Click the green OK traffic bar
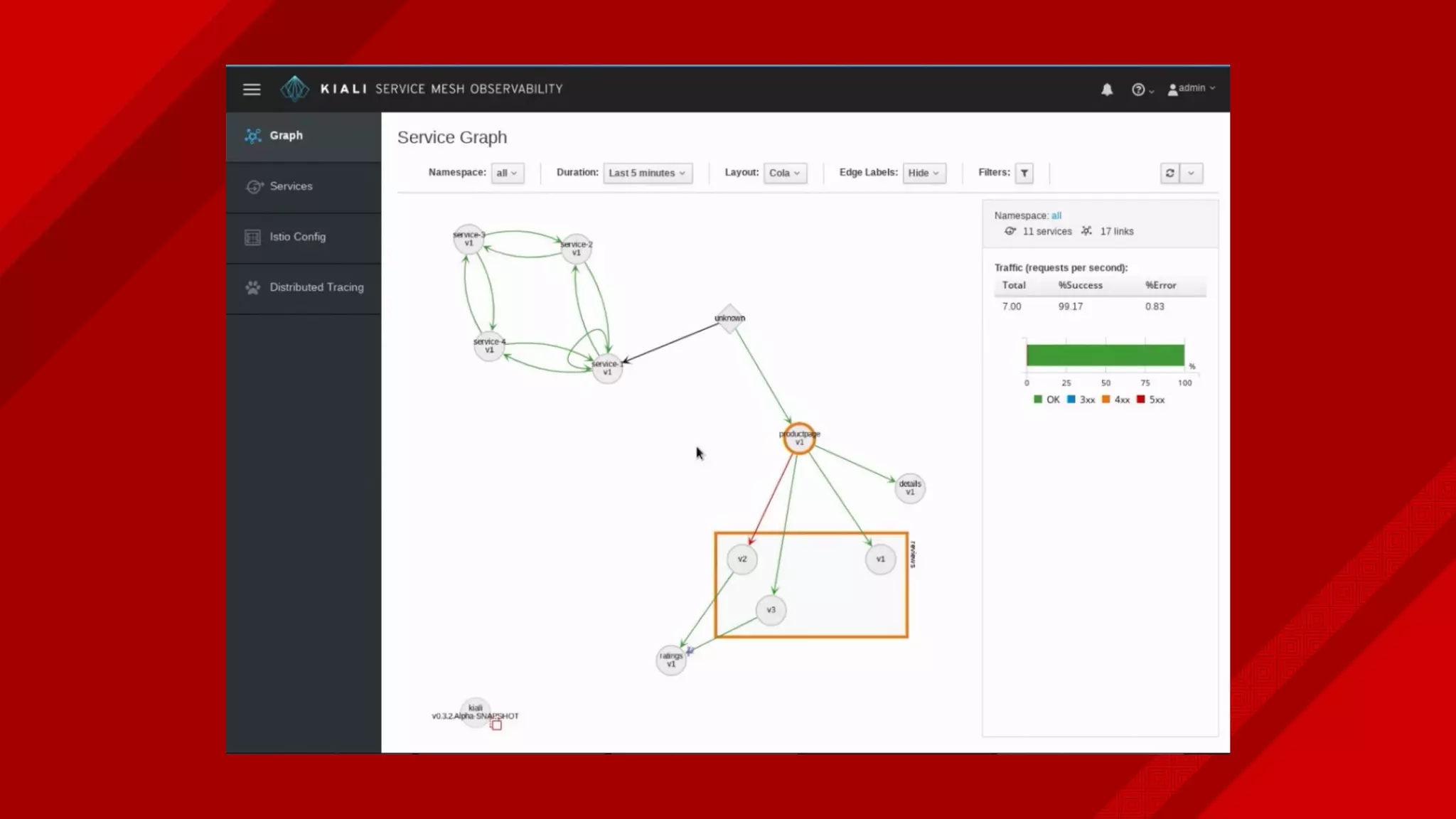This screenshot has width=1456, height=819. 1104,355
